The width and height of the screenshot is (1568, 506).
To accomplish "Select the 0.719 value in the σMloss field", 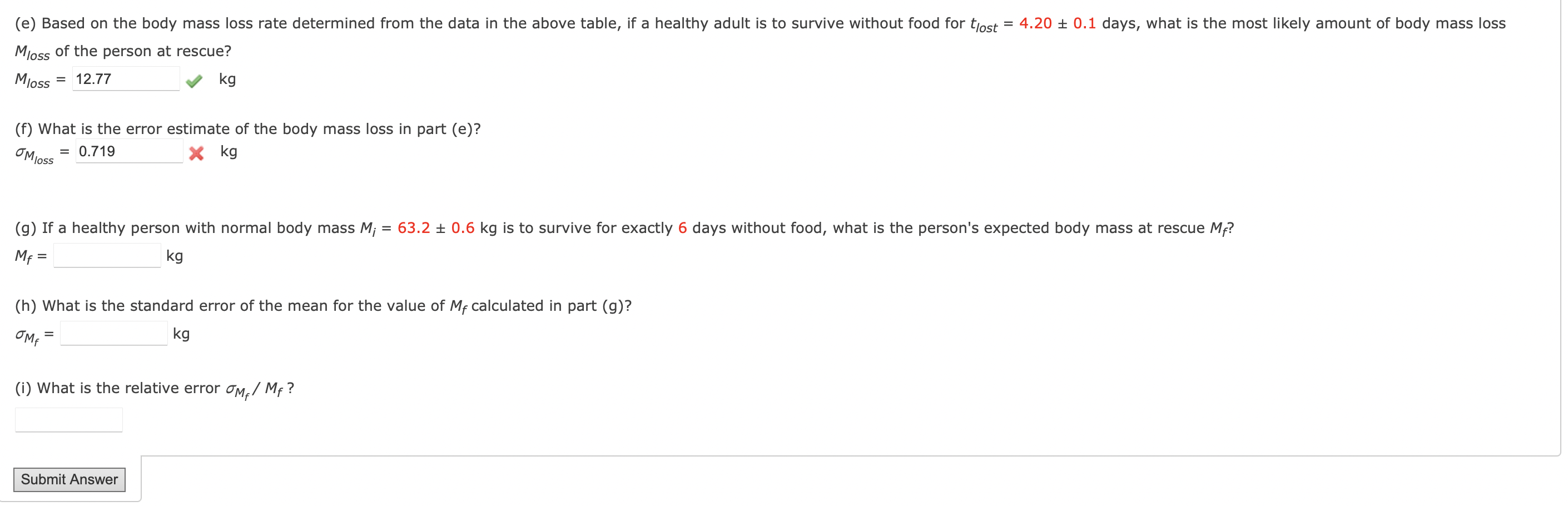I will (x=97, y=152).
